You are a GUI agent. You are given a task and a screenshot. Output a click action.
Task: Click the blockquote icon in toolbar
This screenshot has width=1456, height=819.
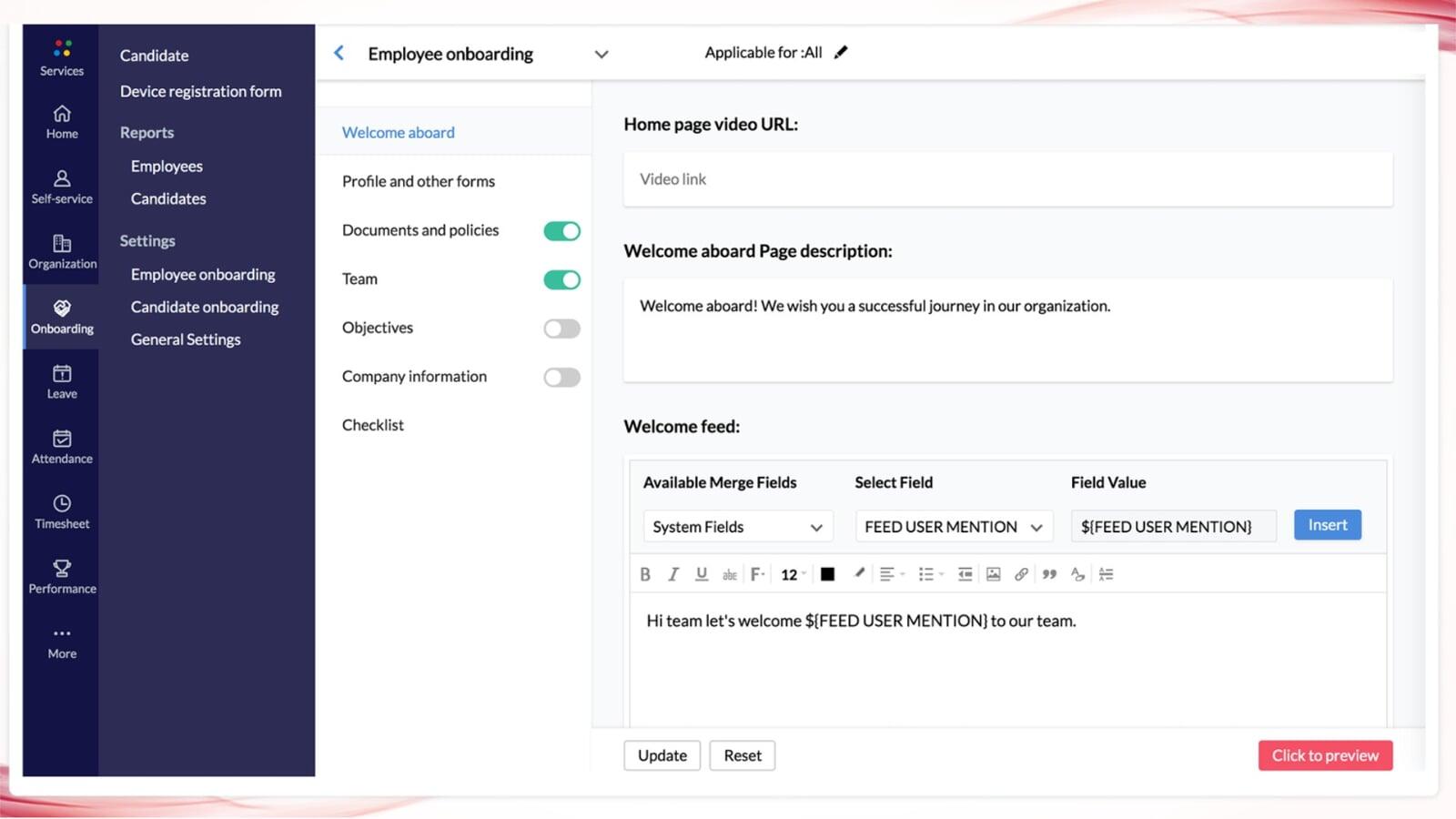(x=1049, y=574)
